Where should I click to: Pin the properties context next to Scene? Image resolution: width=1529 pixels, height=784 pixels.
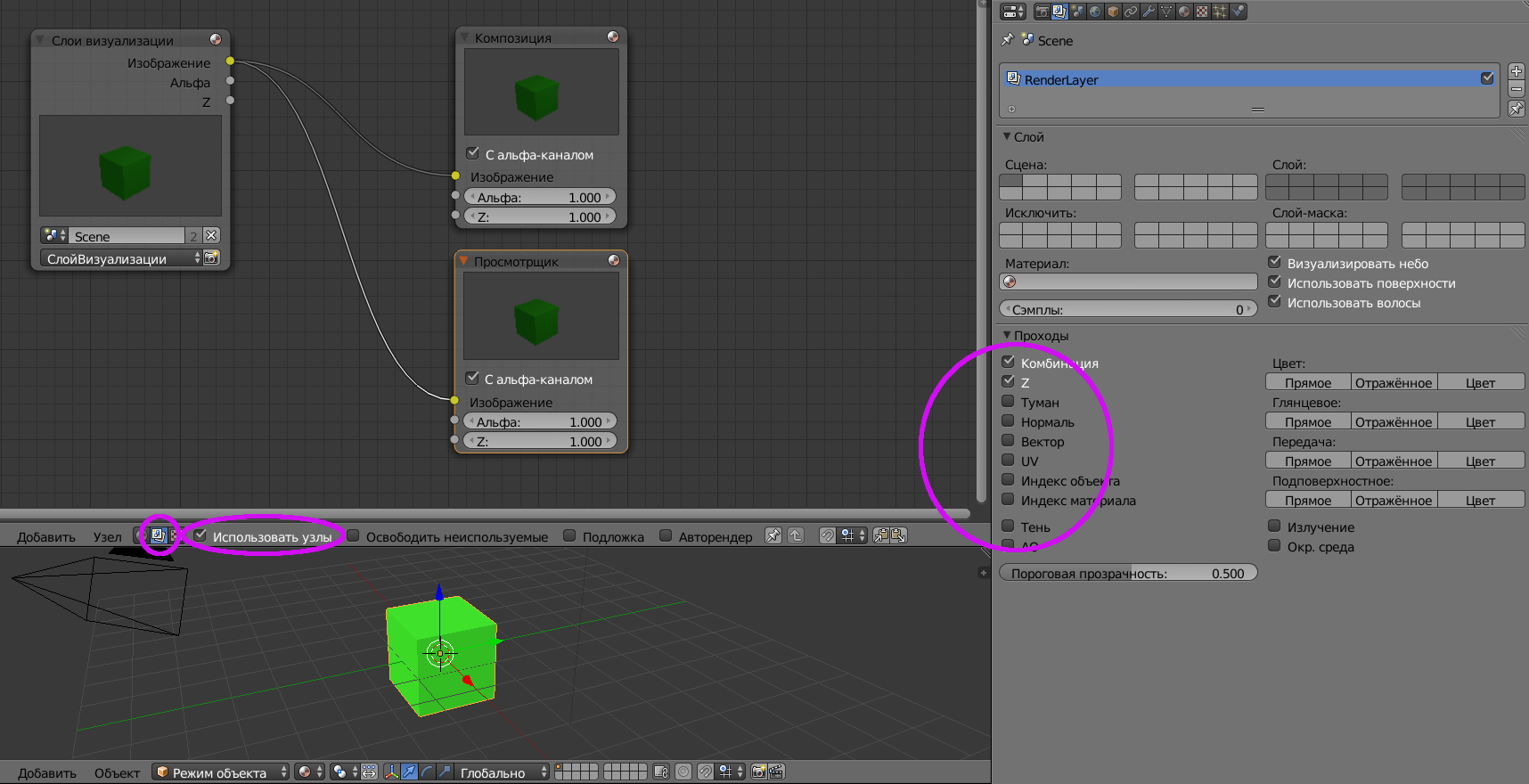tap(1008, 40)
